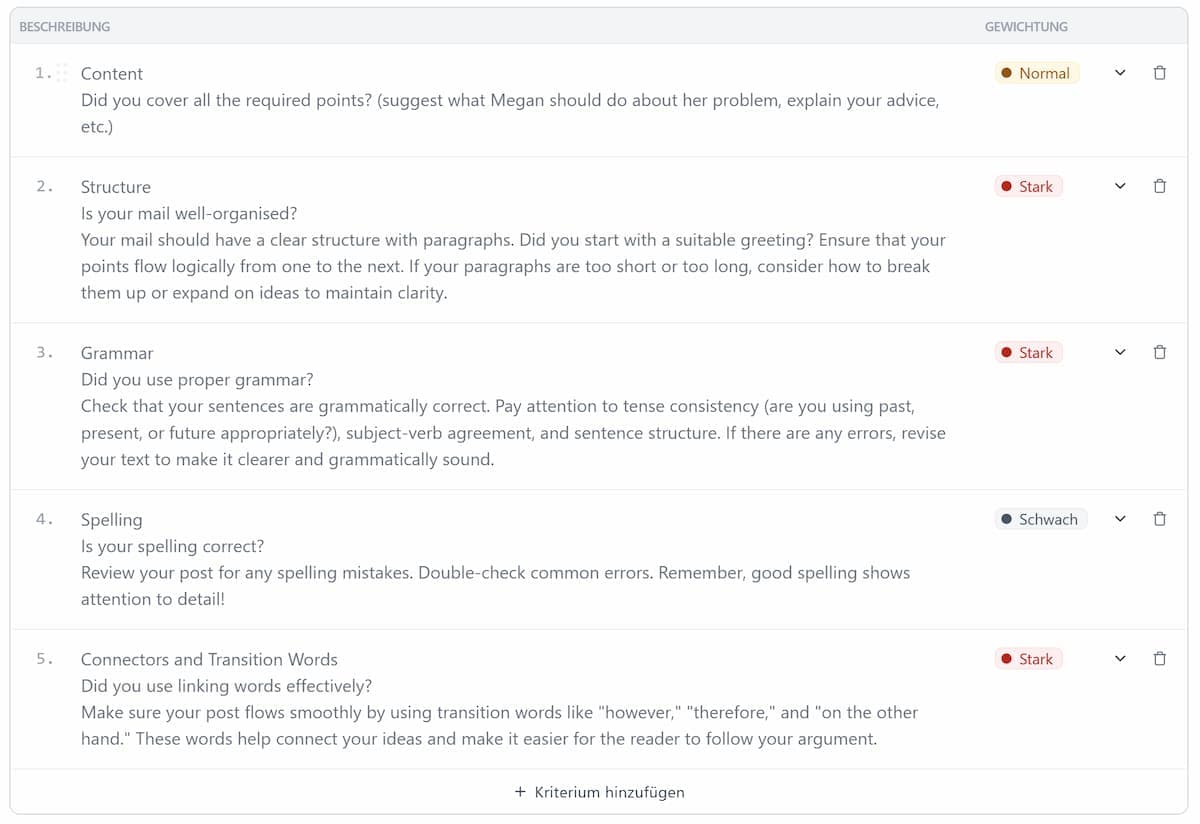Open weighting chevron for Connectors criterion
This screenshot has height=824, width=1200.
[1120, 659]
